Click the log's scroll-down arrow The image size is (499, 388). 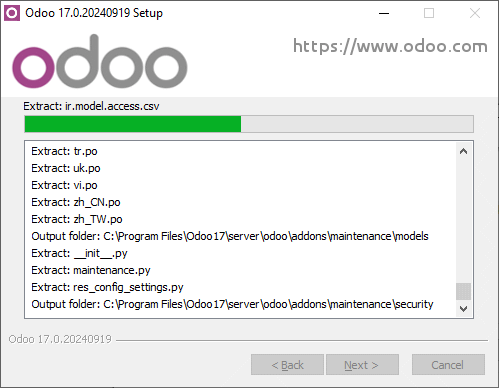[463, 309]
